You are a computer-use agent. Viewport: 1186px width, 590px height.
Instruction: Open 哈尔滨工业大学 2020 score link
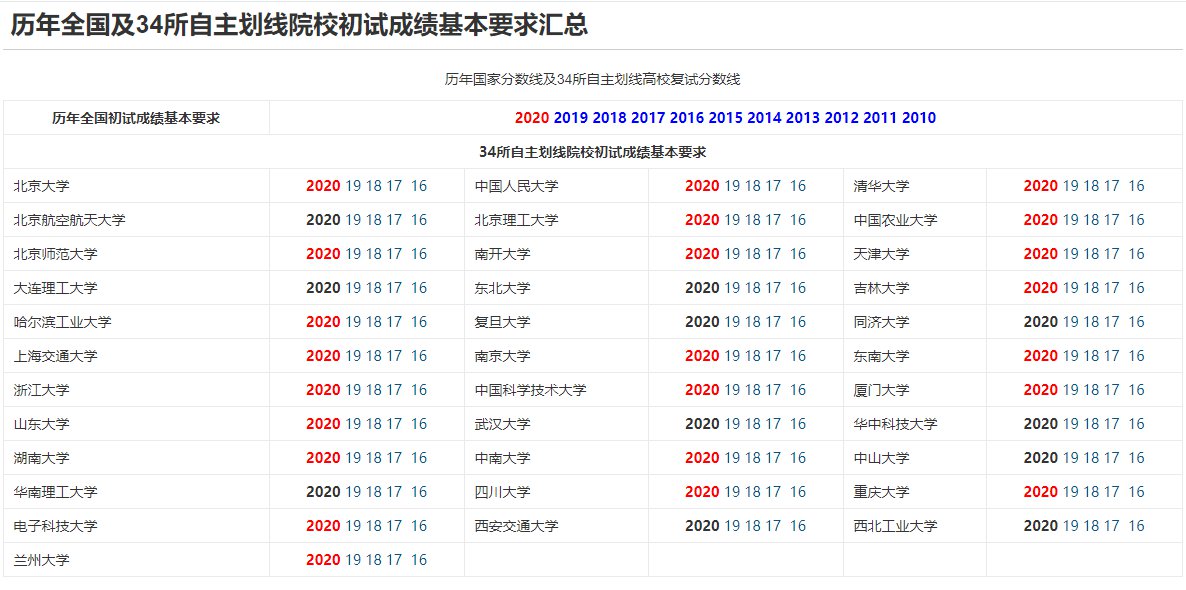(323, 322)
